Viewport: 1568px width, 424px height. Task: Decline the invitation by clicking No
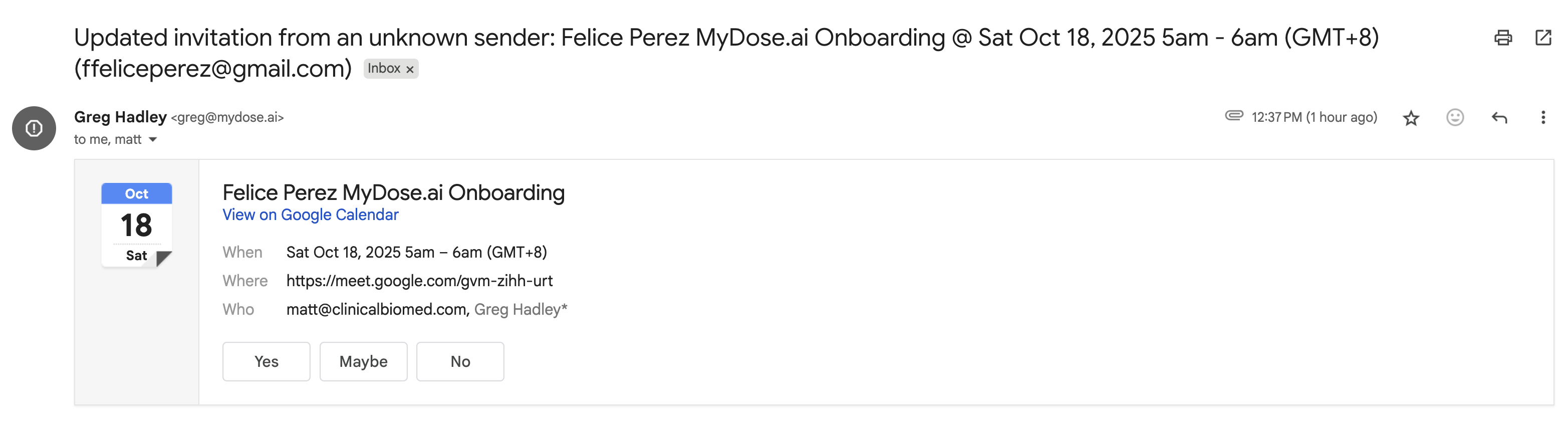pyautogui.click(x=459, y=361)
